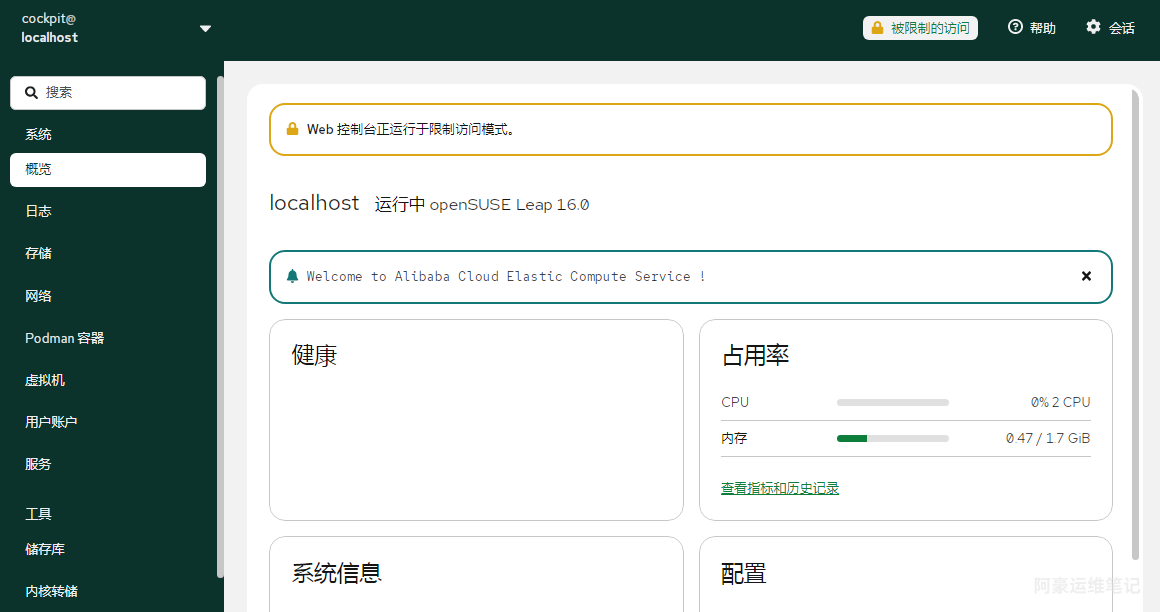The width and height of the screenshot is (1160, 612).
Task: Open 查看指标和历史记录 link
Action: 780,488
